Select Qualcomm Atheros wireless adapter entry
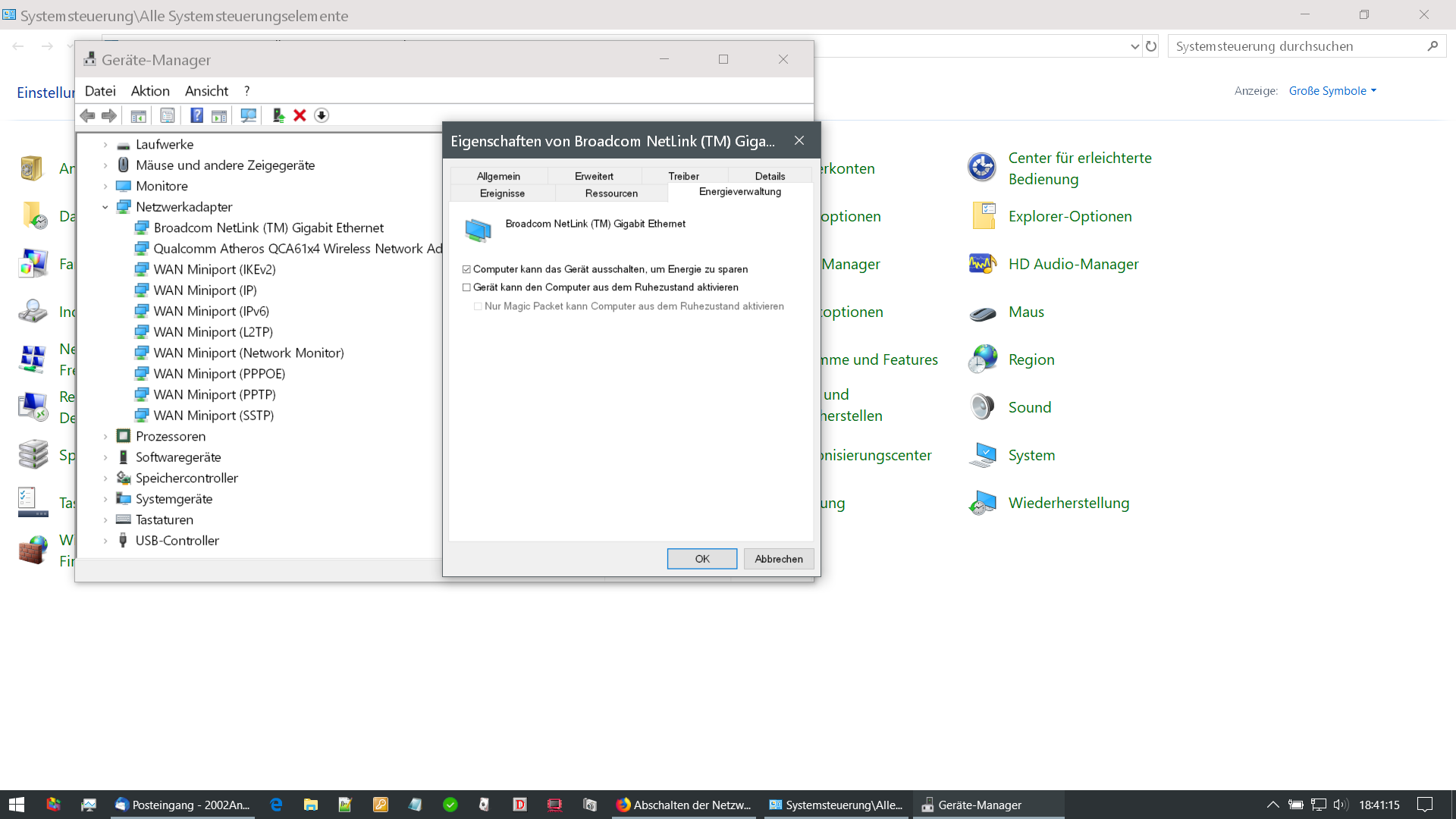 [x=297, y=249]
